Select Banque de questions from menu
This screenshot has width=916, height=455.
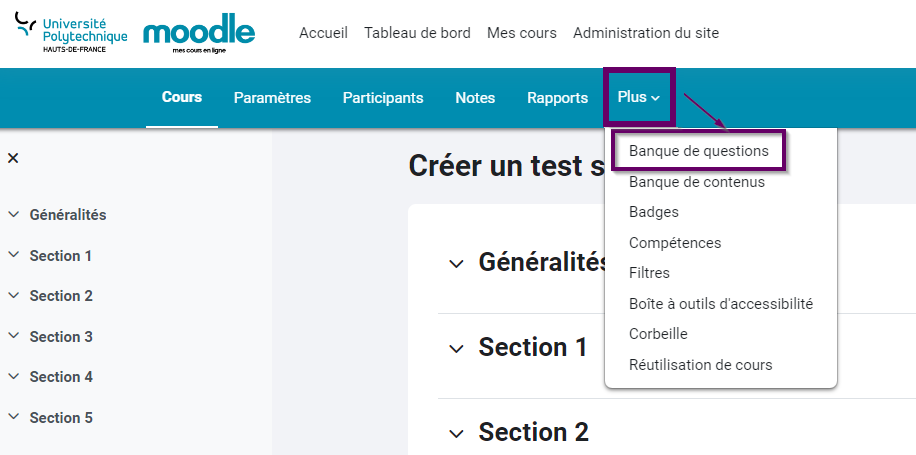point(699,151)
